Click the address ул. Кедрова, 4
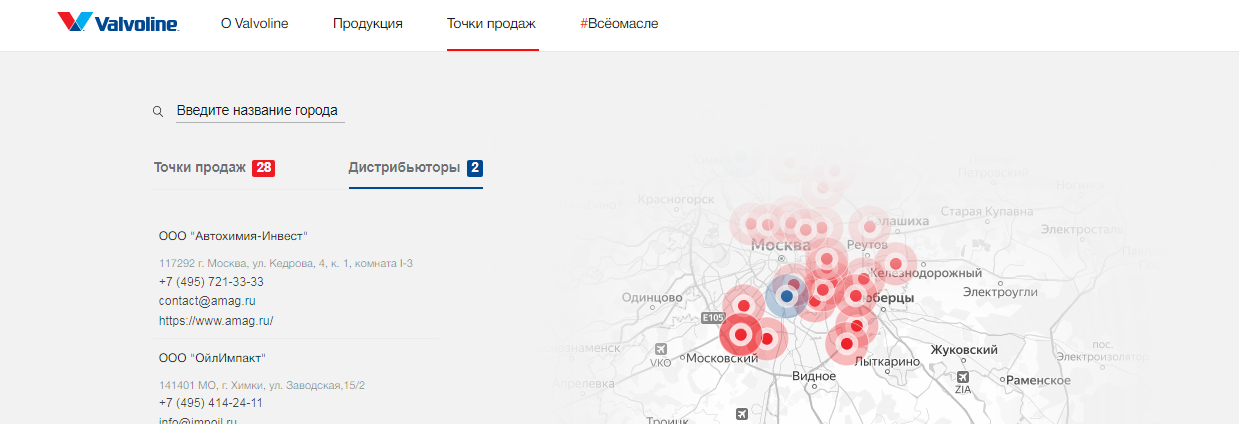 286,263
